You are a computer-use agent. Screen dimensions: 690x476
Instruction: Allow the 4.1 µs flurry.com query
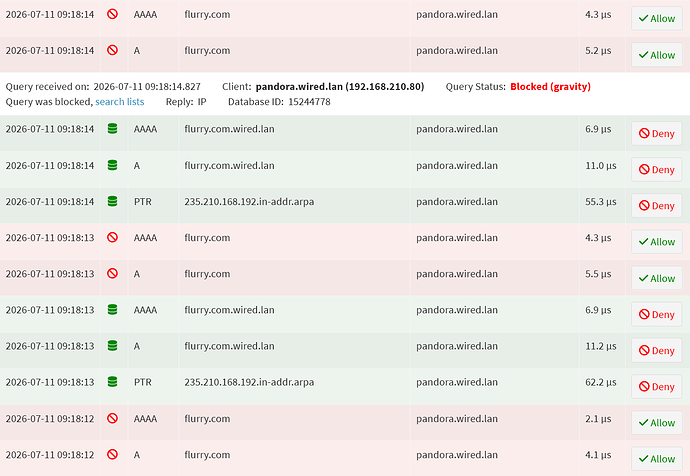tap(657, 458)
